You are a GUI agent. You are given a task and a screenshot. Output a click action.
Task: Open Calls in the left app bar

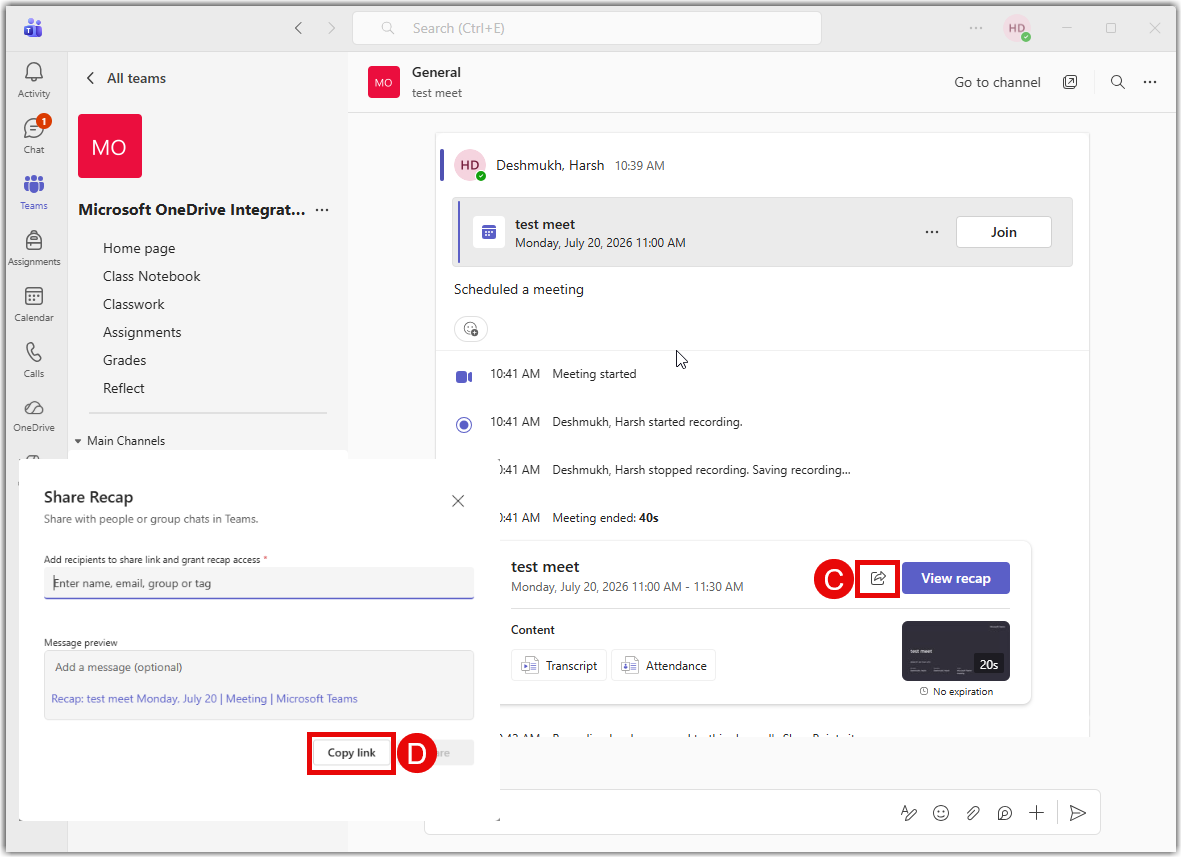(34, 360)
